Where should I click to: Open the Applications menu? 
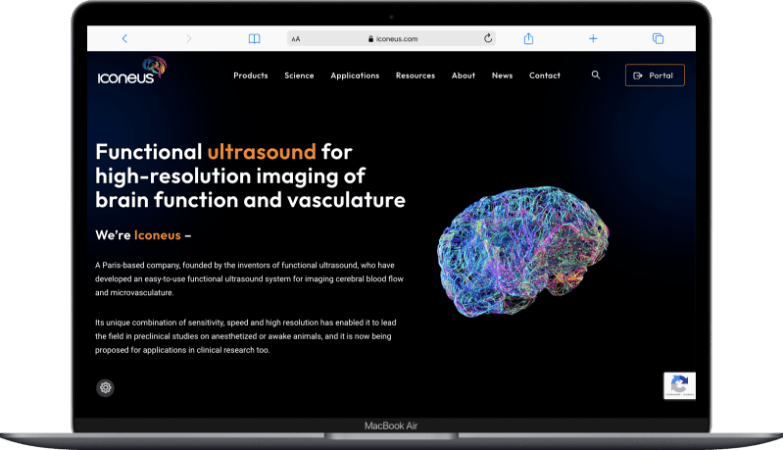355,75
